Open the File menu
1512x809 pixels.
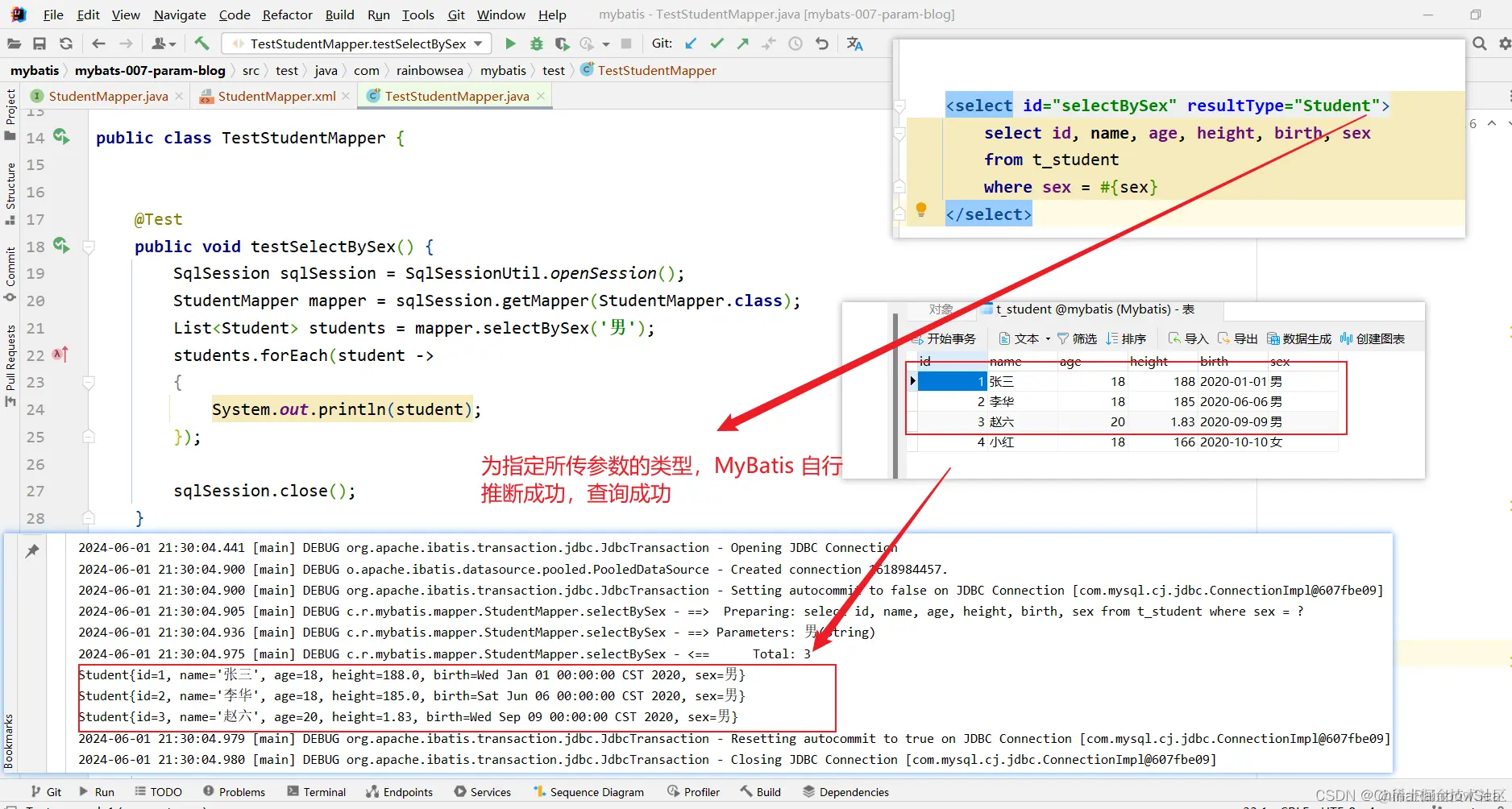coord(53,15)
